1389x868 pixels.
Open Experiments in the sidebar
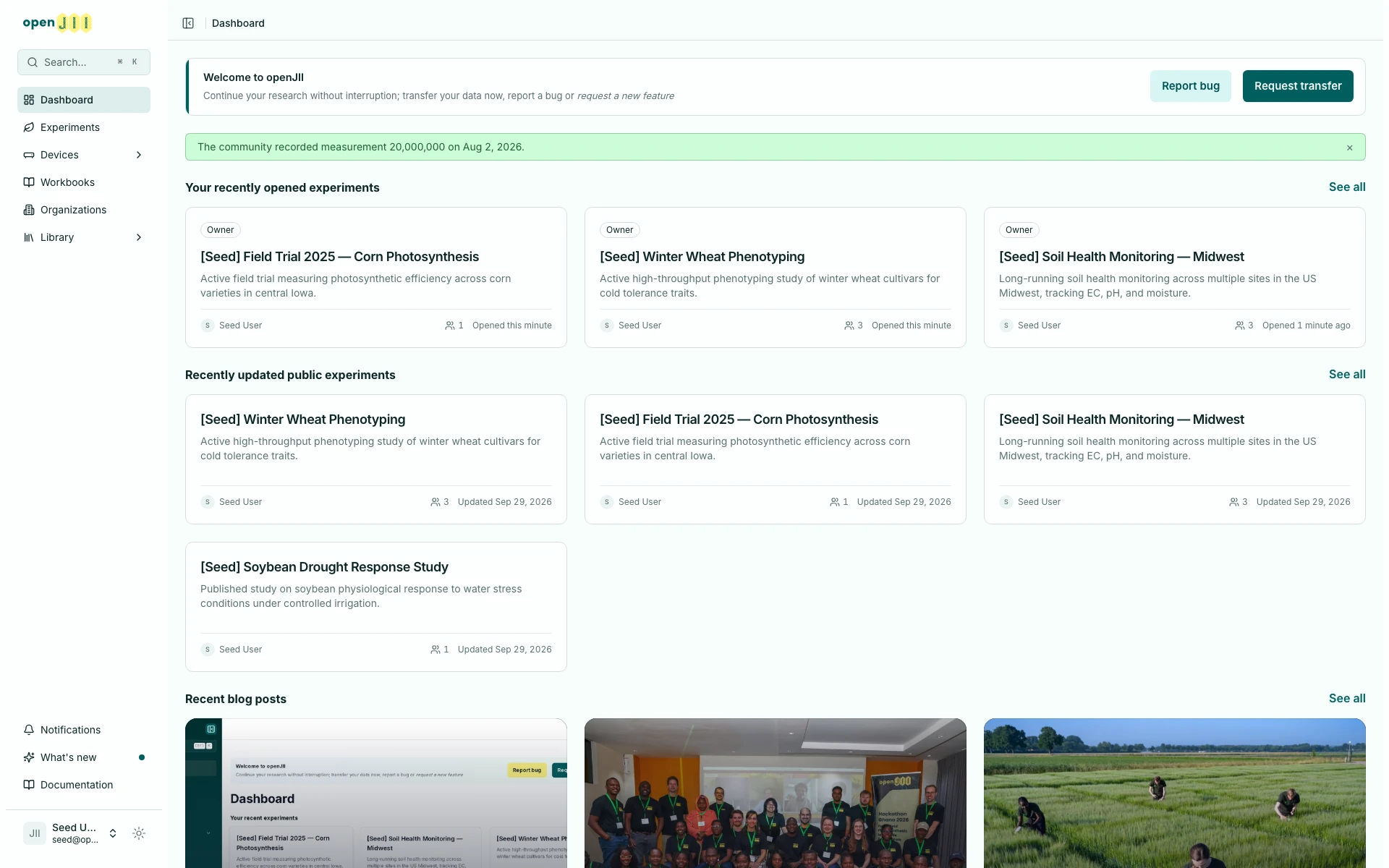(84, 127)
